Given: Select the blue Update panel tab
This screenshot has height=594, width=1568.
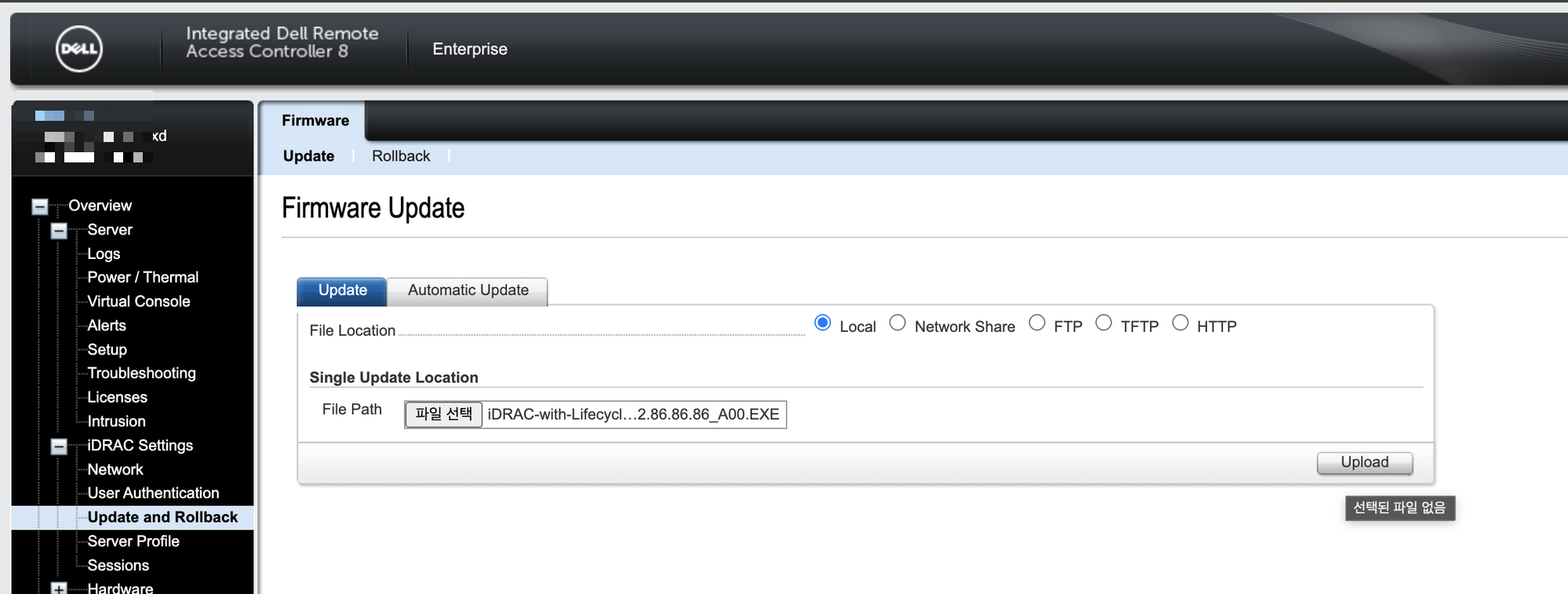Looking at the screenshot, I should pos(342,290).
